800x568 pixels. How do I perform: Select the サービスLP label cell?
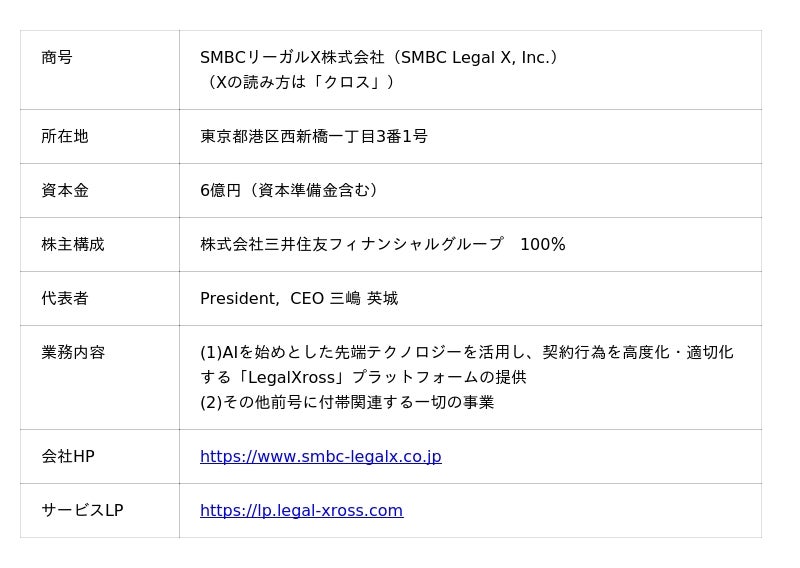82,511
